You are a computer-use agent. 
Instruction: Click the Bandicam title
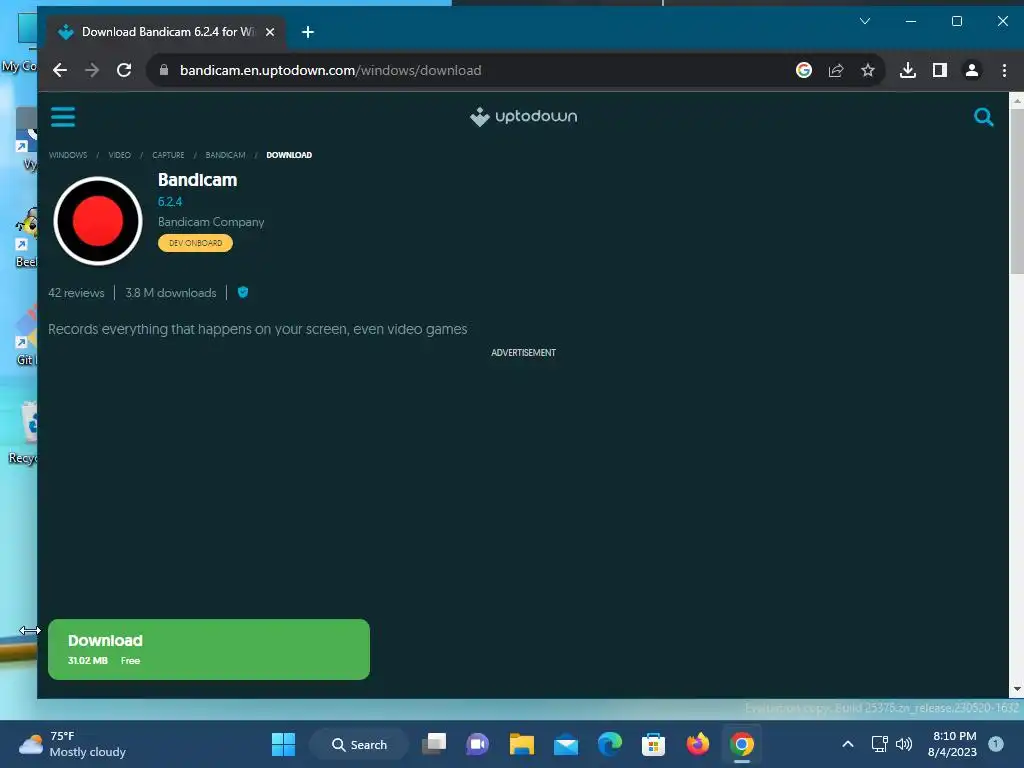coord(197,180)
